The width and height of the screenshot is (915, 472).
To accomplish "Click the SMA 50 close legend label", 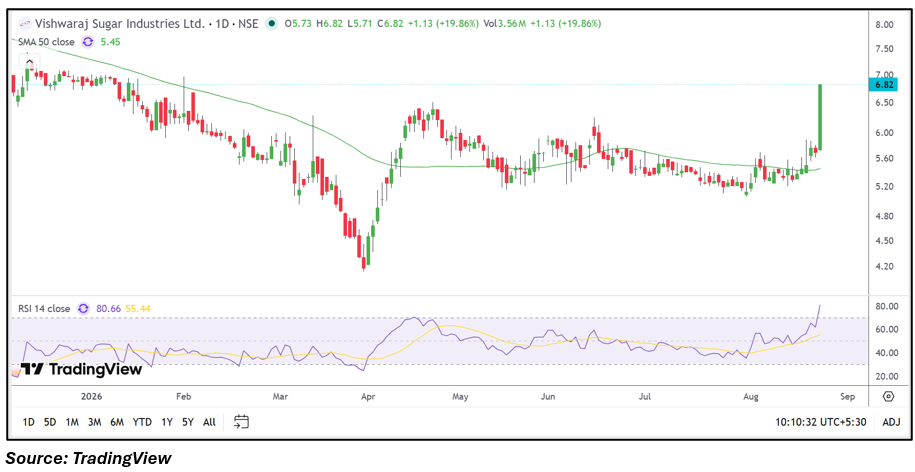I will (x=46, y=42).
